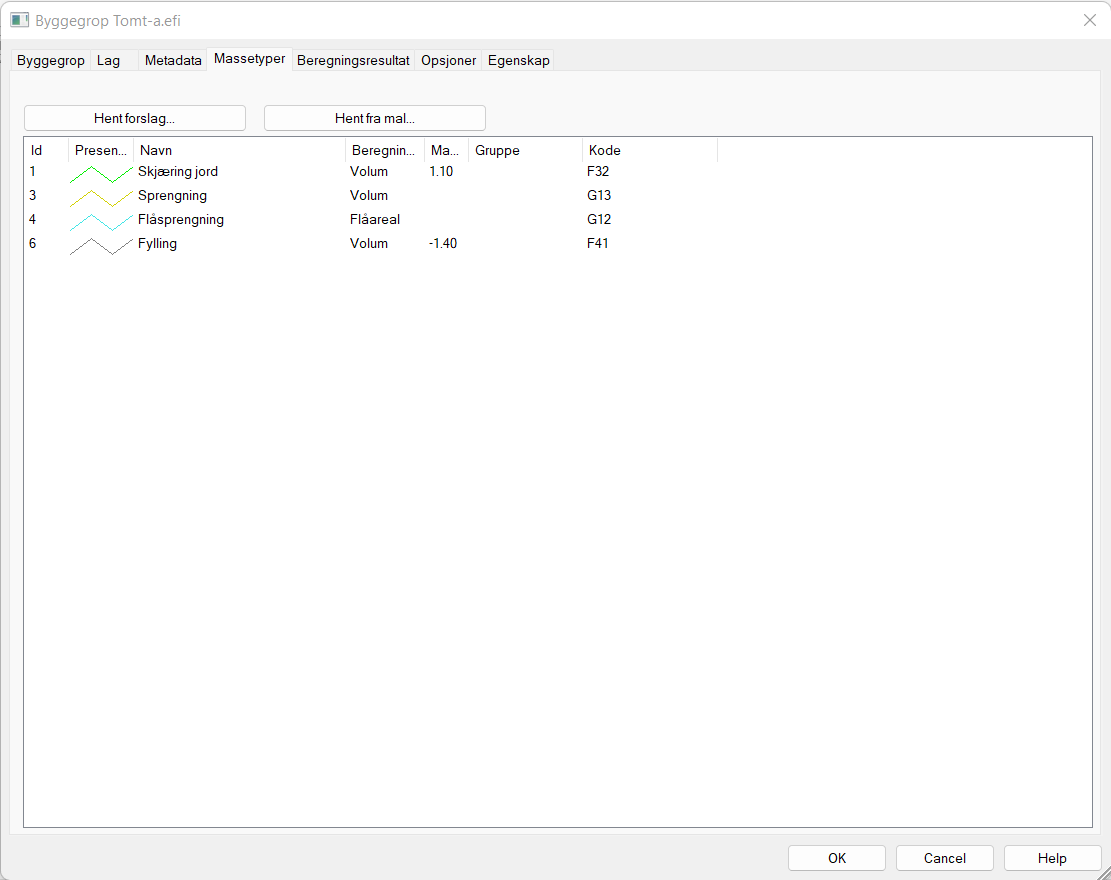Viewport: 1111px width, 880px height.
Task: Switch to the Metadata tab
Action: pyautogui.click(x=173, y=61)
